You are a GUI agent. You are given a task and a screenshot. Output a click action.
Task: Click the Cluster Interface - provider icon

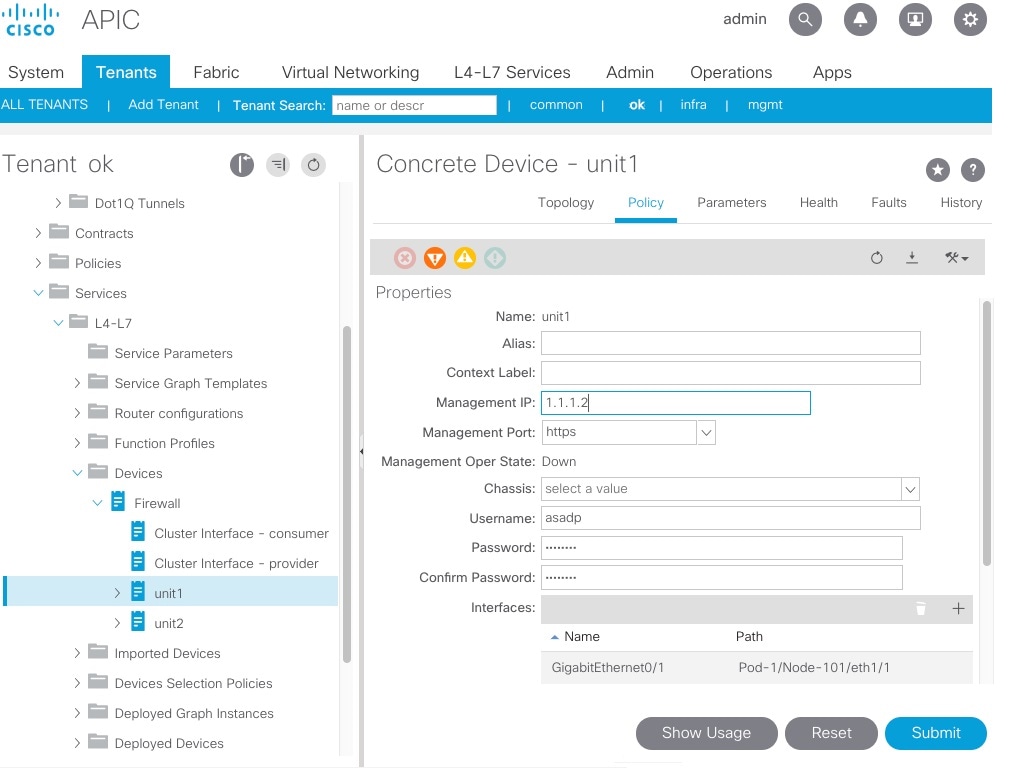[x=138, y=561]
